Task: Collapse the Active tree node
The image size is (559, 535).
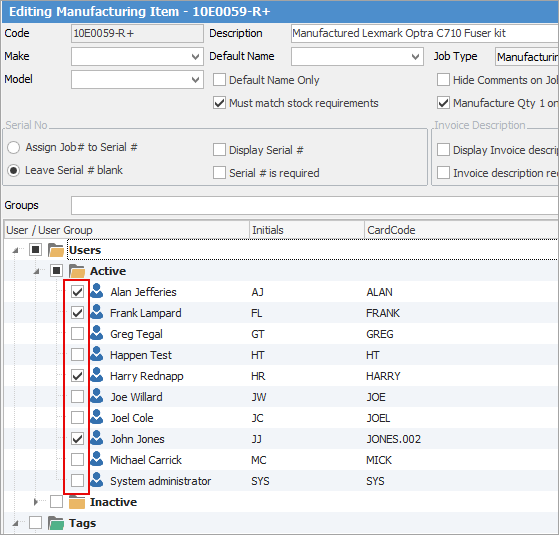Action: tap(36, 272)
